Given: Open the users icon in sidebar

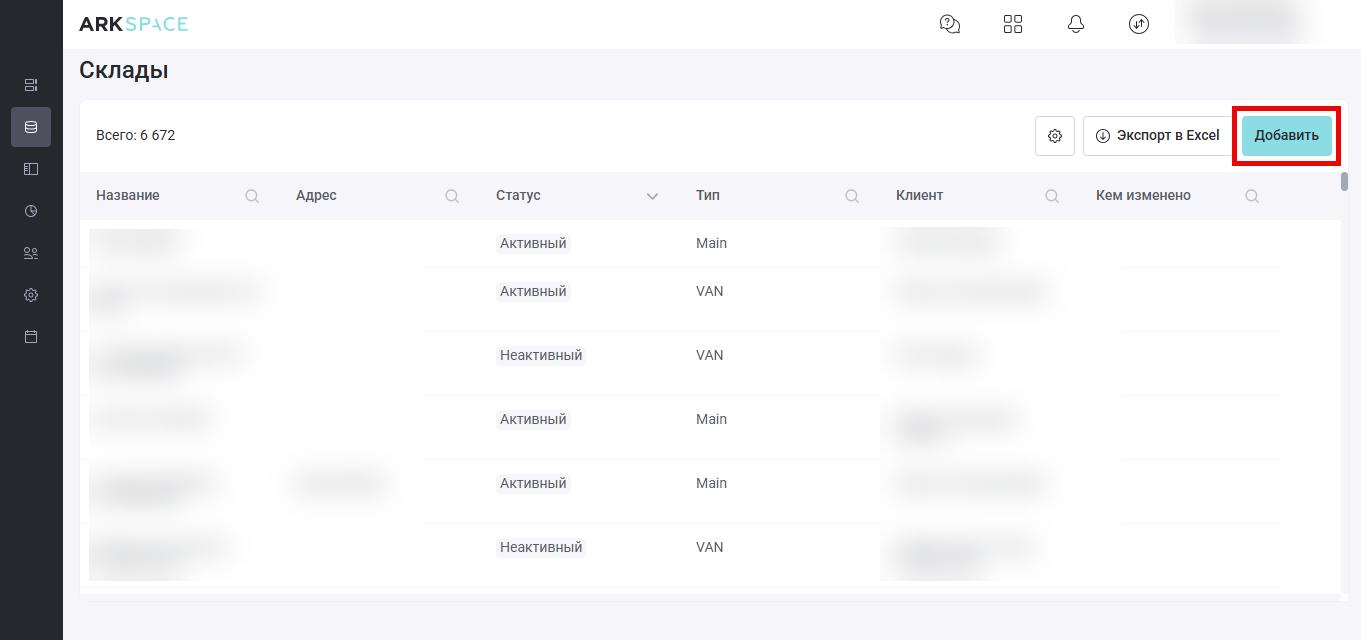Looking at the screenshot, I should pyautogui.click(x=31, y=253).
